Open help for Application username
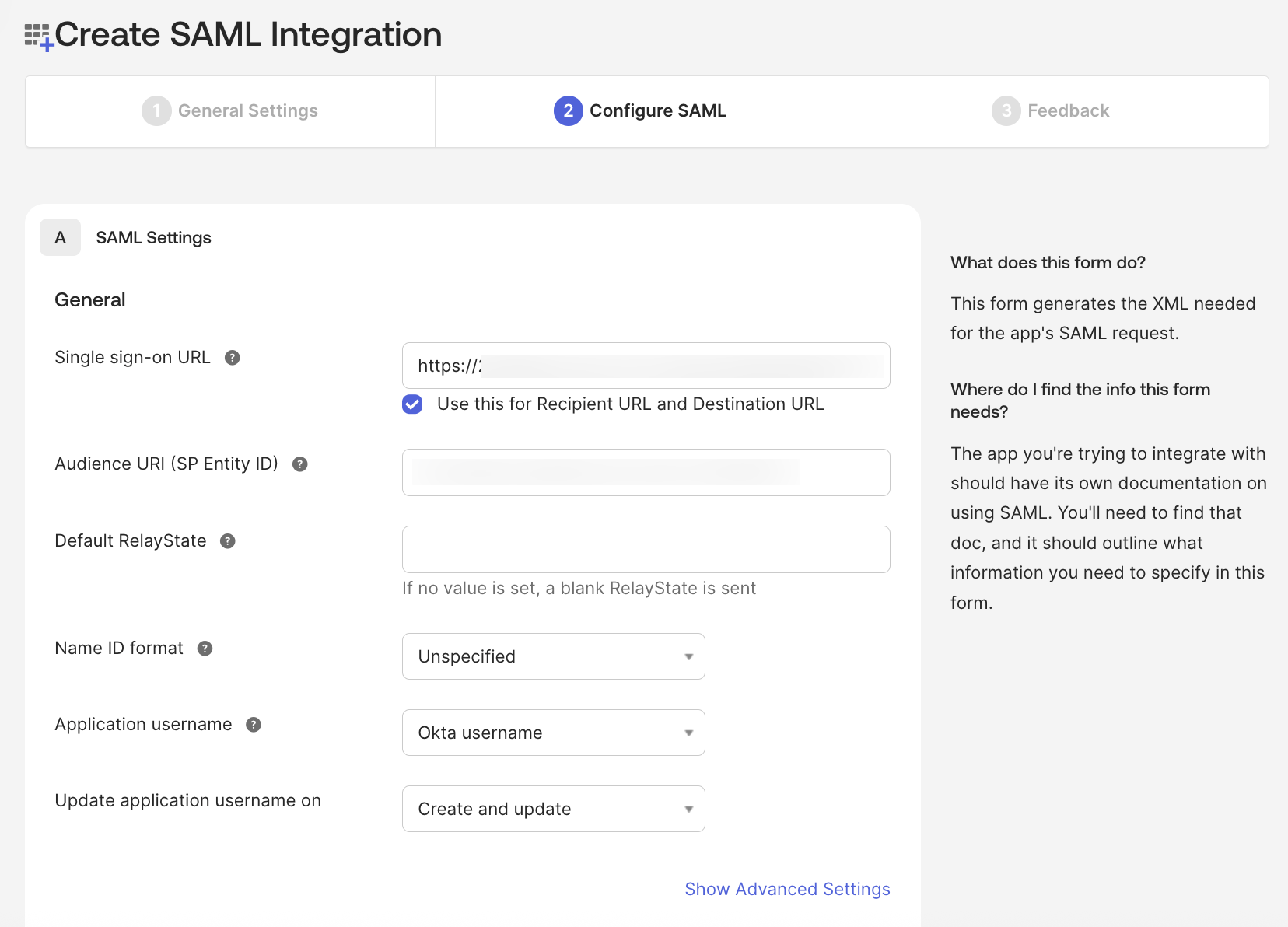 pyautogui.click(x=252, y=724)
